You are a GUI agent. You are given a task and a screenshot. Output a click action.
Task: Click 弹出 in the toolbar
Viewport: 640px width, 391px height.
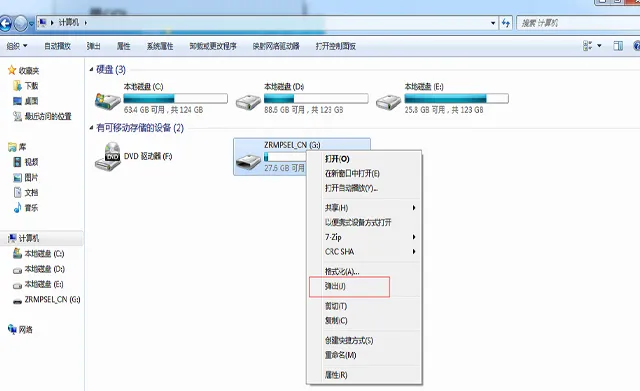(x=93, y=46)
